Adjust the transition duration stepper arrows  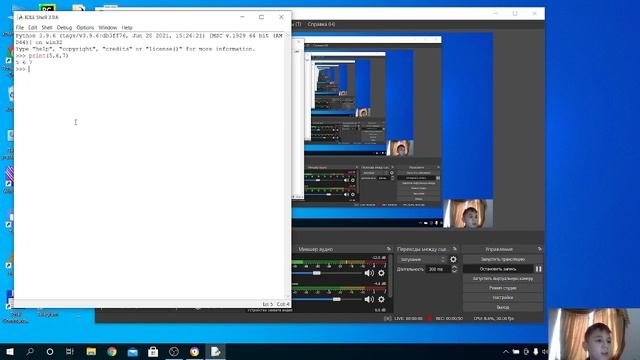click(x=454, y=269)
